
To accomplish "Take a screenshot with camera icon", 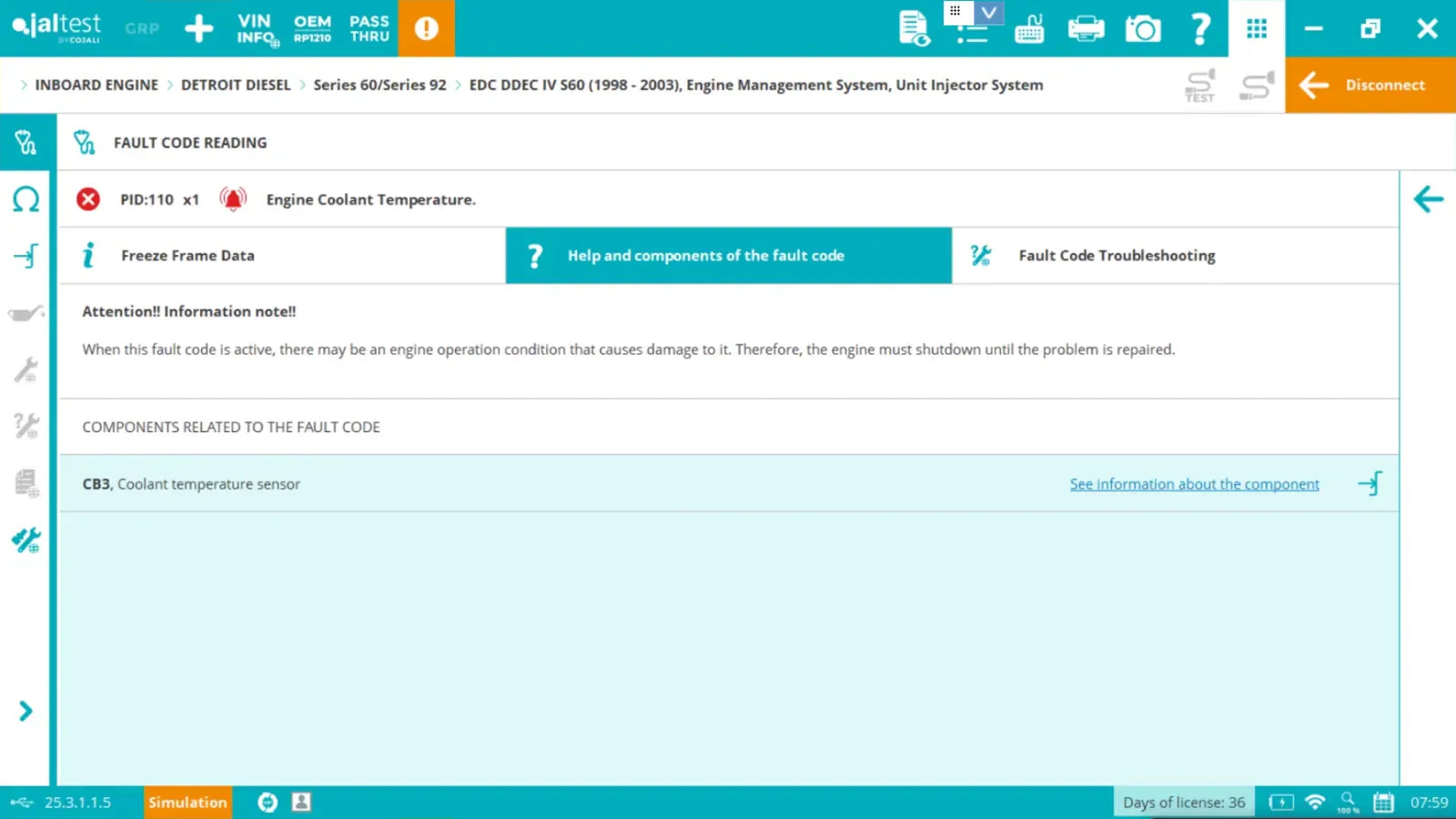I will click(x=1143, y=29).
